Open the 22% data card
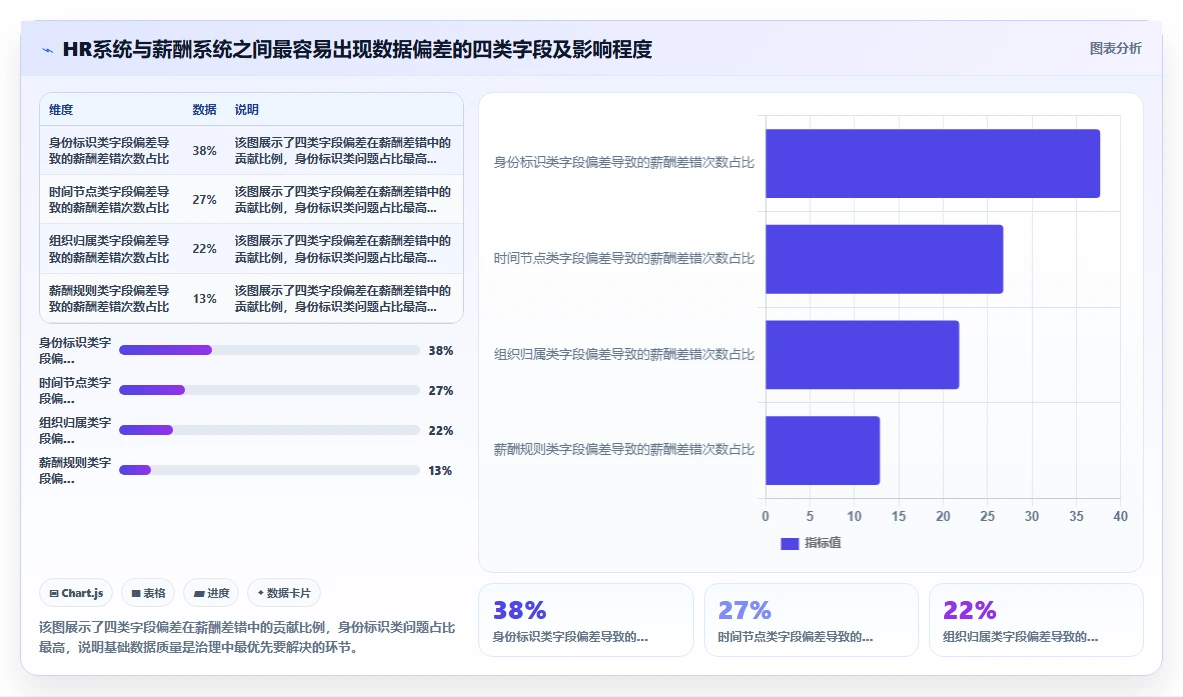1183x697 pixels. point(1036,620)
